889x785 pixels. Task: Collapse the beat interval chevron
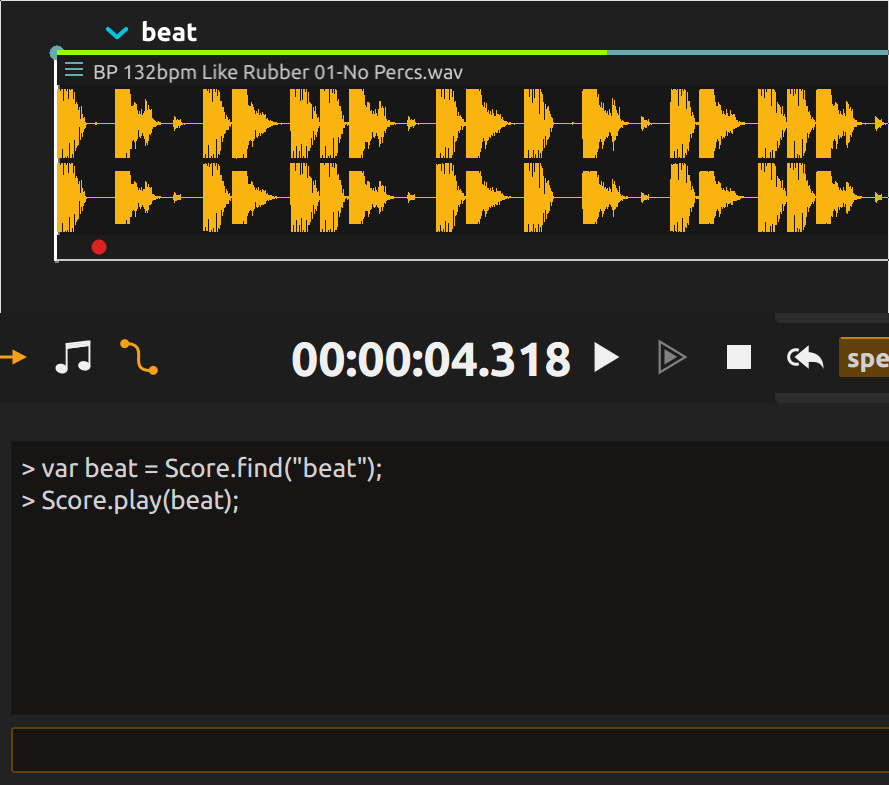point(117,33)
